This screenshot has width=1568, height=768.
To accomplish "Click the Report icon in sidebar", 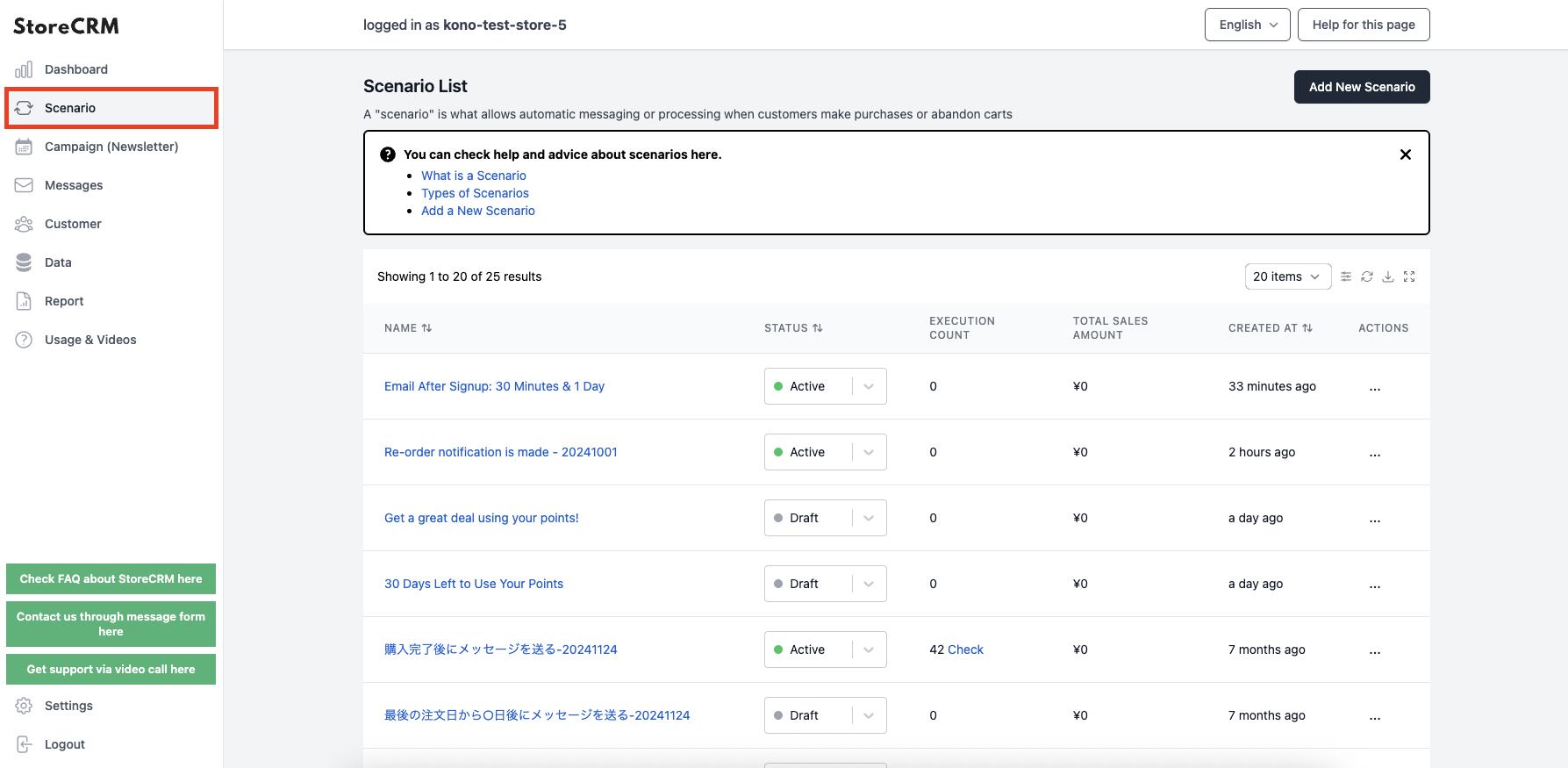I will click(x=24, y=301).
